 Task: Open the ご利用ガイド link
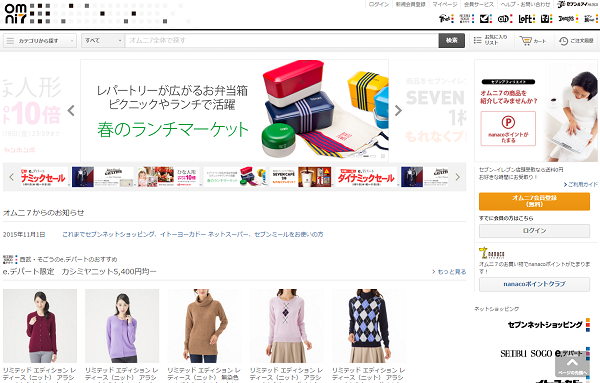coord(580,184)
